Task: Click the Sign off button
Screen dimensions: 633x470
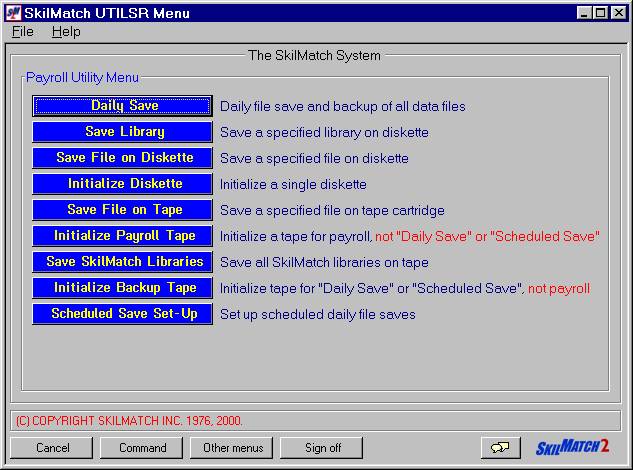Action: (322, 448)
